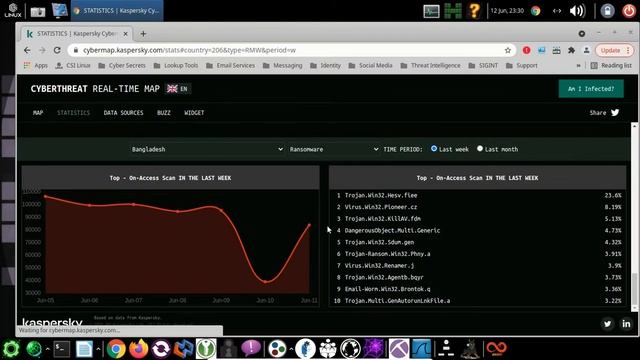Open the text document icon in dock
The image size is (640, 360).
[84, 349]
